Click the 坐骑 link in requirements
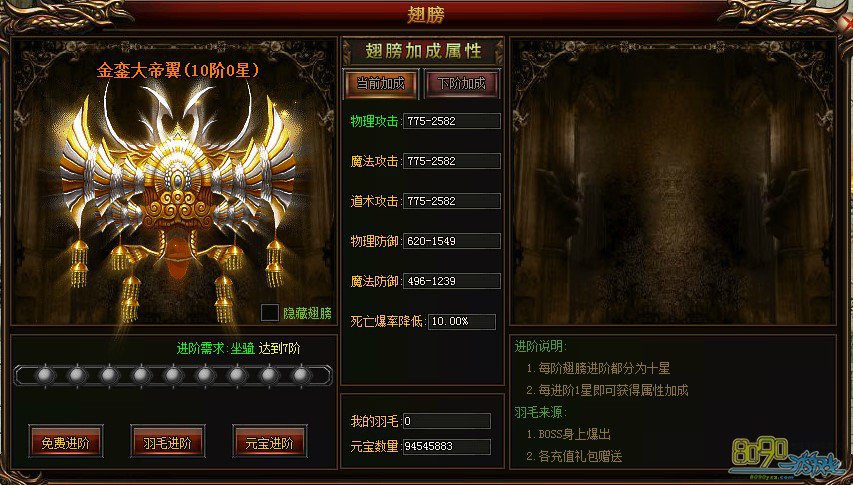Screen dimensions: 853x485 coord(243,349)
